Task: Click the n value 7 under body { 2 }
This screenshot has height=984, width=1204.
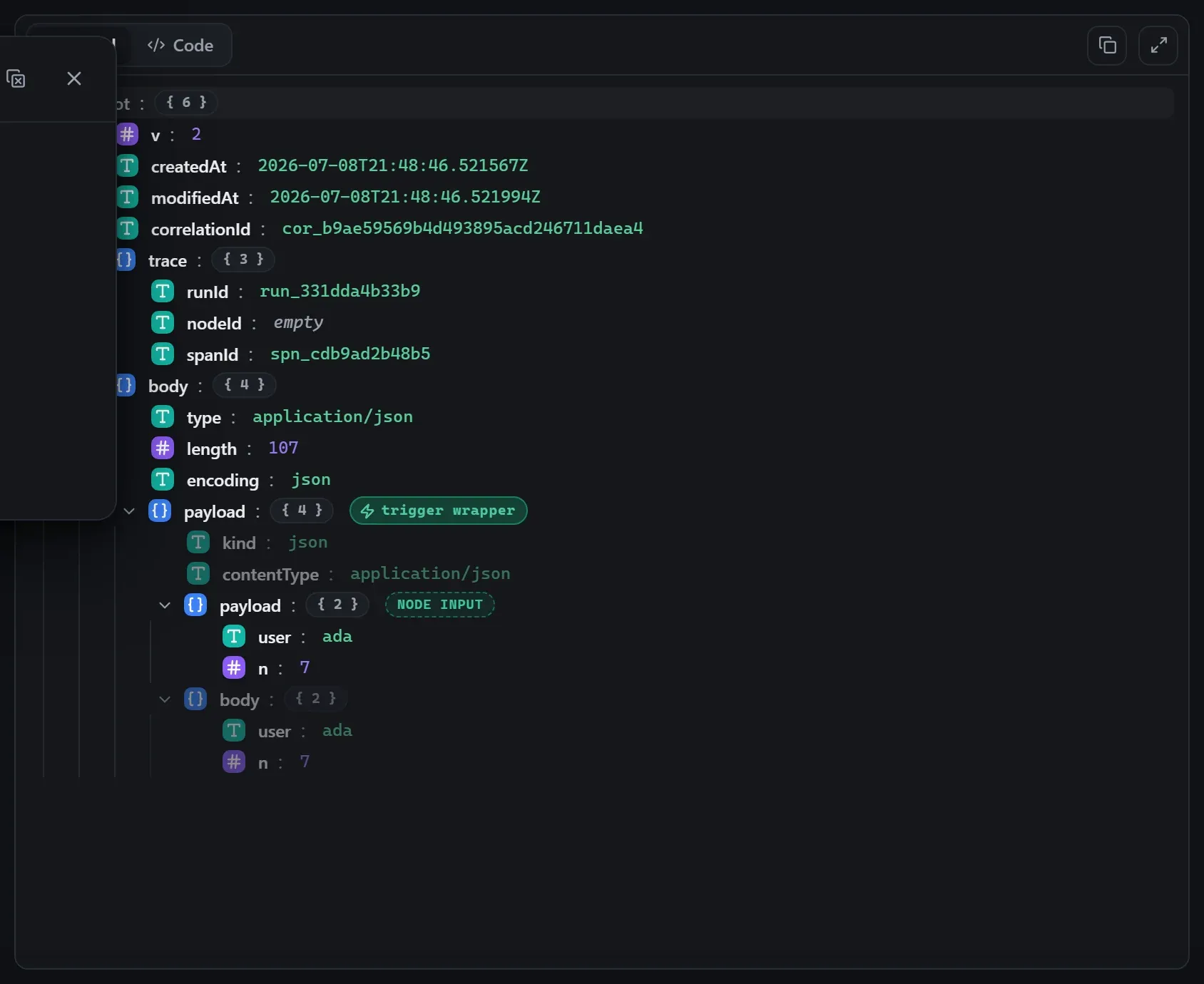Action: [x=305, y=762]
